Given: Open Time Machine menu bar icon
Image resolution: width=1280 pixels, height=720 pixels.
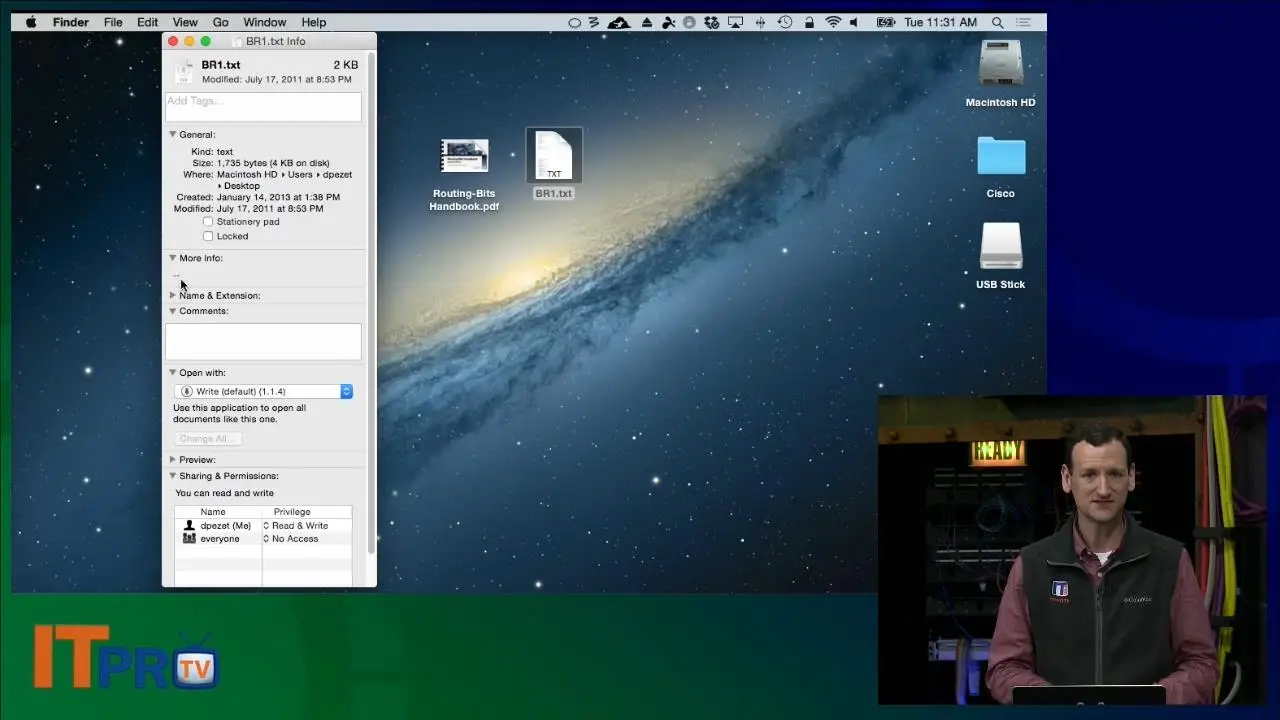Looking at the screenshot, I should tap(785, 22).
